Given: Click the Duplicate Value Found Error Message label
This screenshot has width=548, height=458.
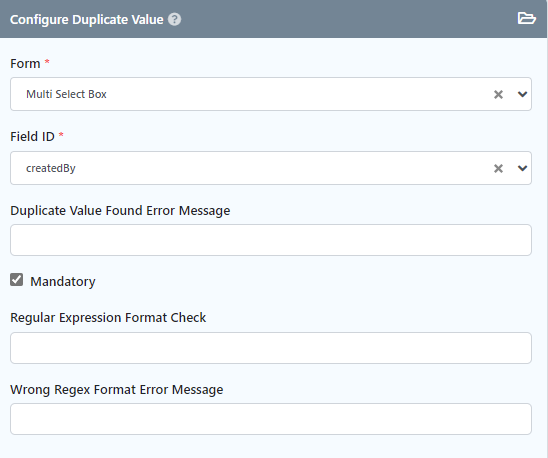Looking at the screenshot, I should tap(120, 211).
